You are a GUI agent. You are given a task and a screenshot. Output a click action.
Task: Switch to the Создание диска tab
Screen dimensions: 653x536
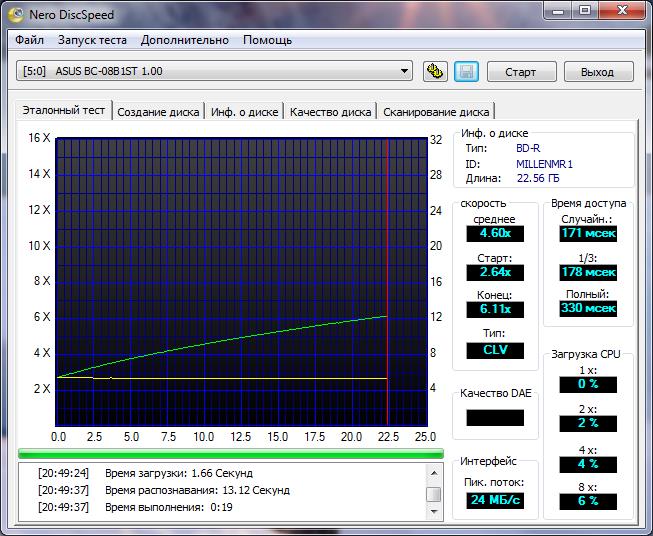click(x=158, y=112)
